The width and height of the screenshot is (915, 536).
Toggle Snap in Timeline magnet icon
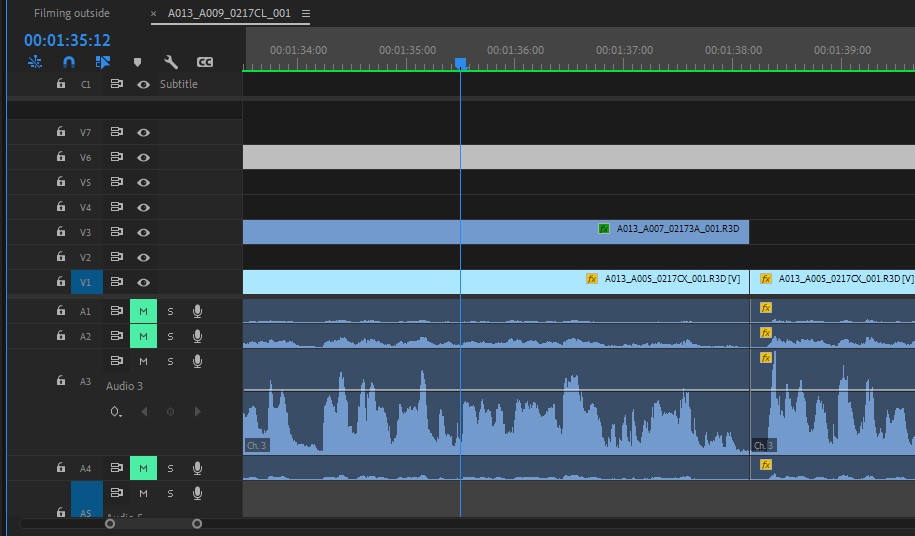point(69,62)
